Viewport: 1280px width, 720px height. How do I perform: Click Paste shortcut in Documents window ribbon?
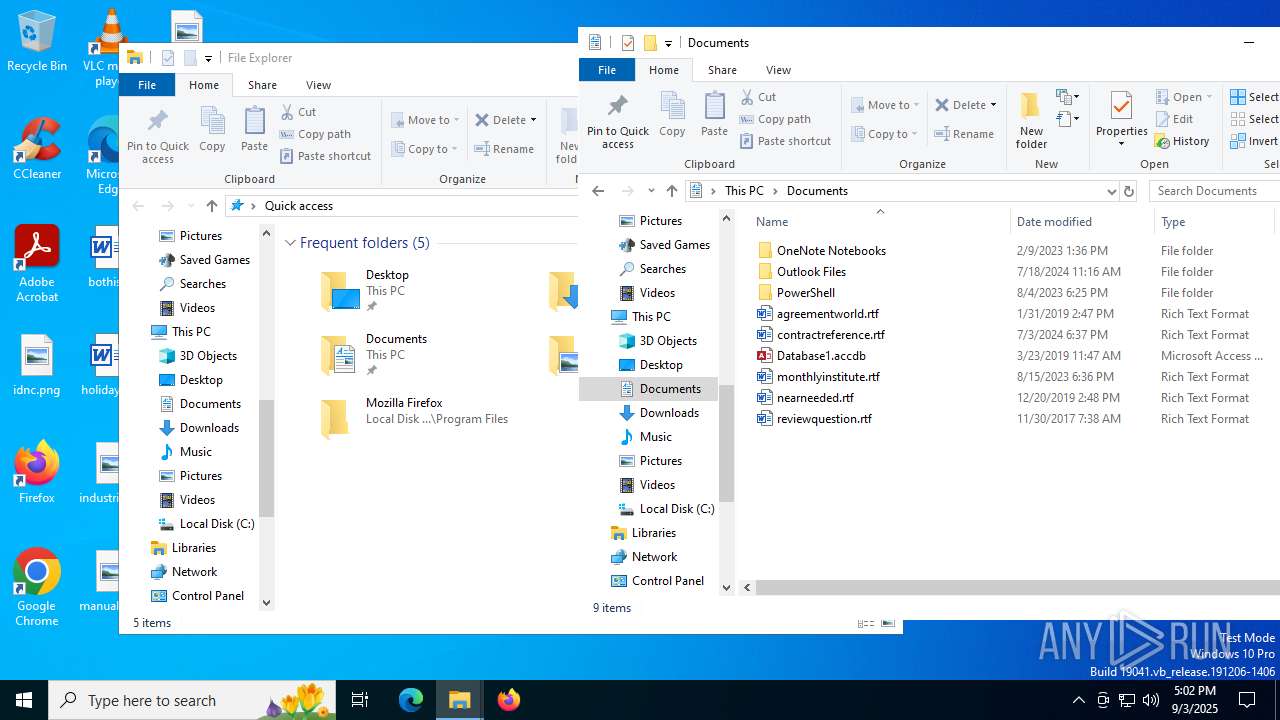pyautogui.click(x=785, y=141)
